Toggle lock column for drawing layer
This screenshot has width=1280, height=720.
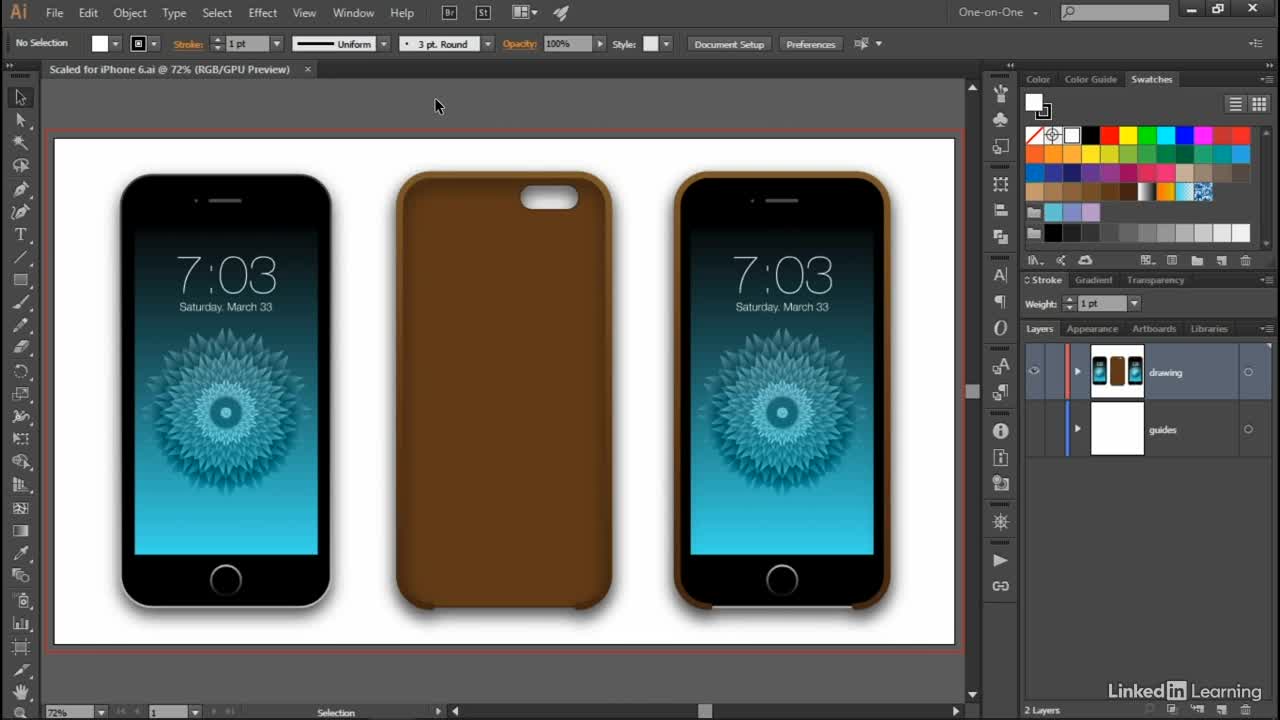pyautogui.click(x=1053, y=372)
